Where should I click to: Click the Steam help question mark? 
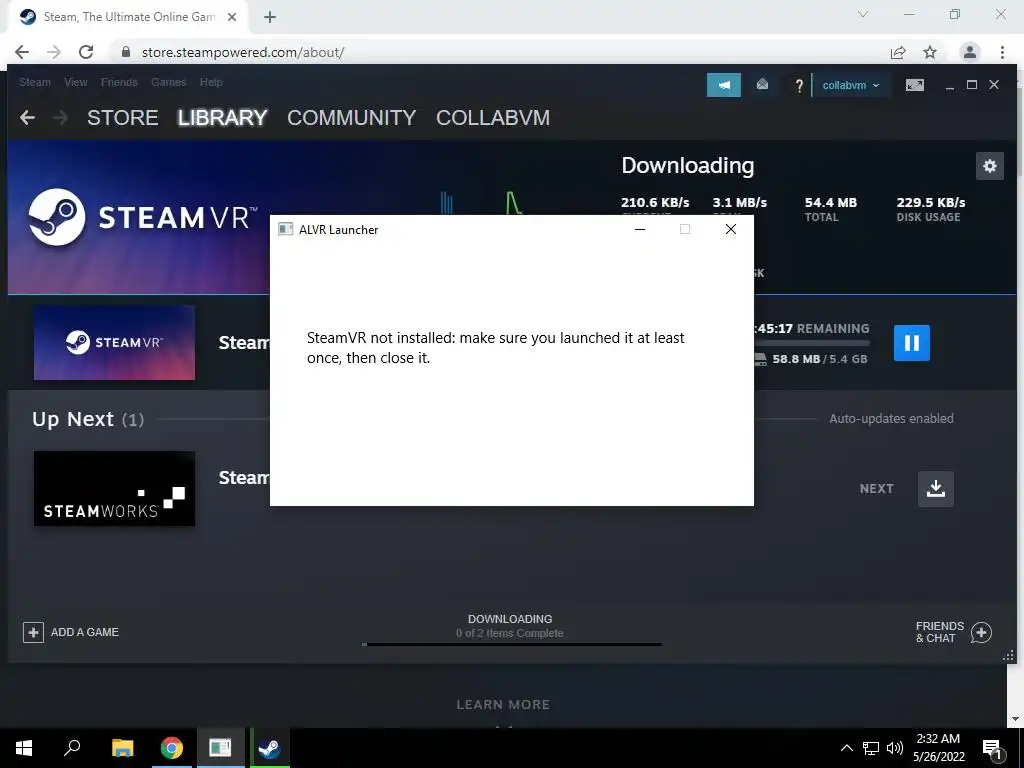[798, 86]
